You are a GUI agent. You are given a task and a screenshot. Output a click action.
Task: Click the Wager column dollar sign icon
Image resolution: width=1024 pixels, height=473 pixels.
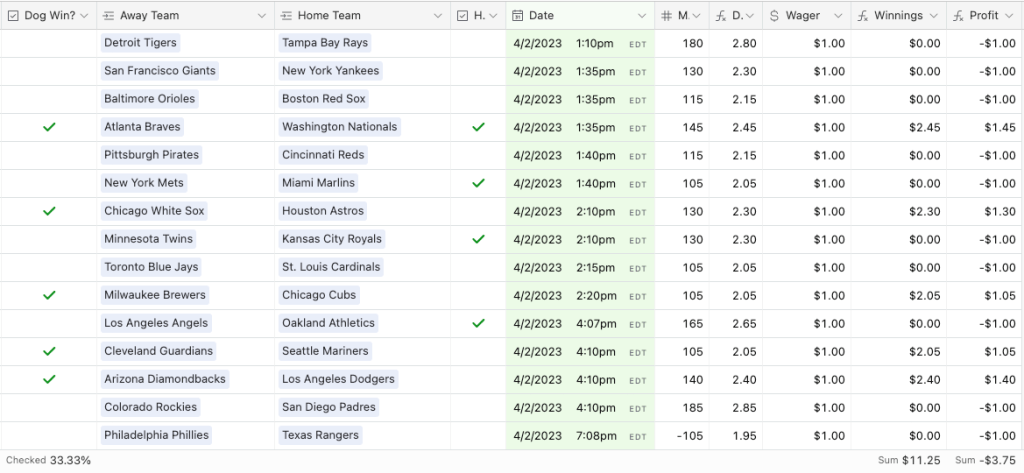775,16
